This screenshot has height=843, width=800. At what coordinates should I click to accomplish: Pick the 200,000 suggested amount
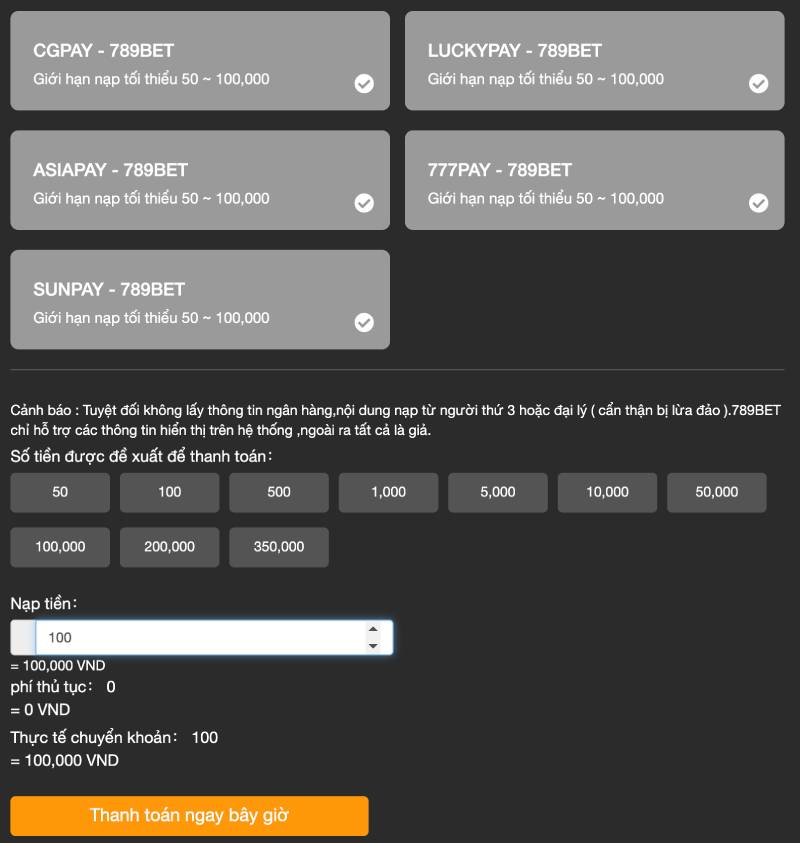[x=170, y=547]
